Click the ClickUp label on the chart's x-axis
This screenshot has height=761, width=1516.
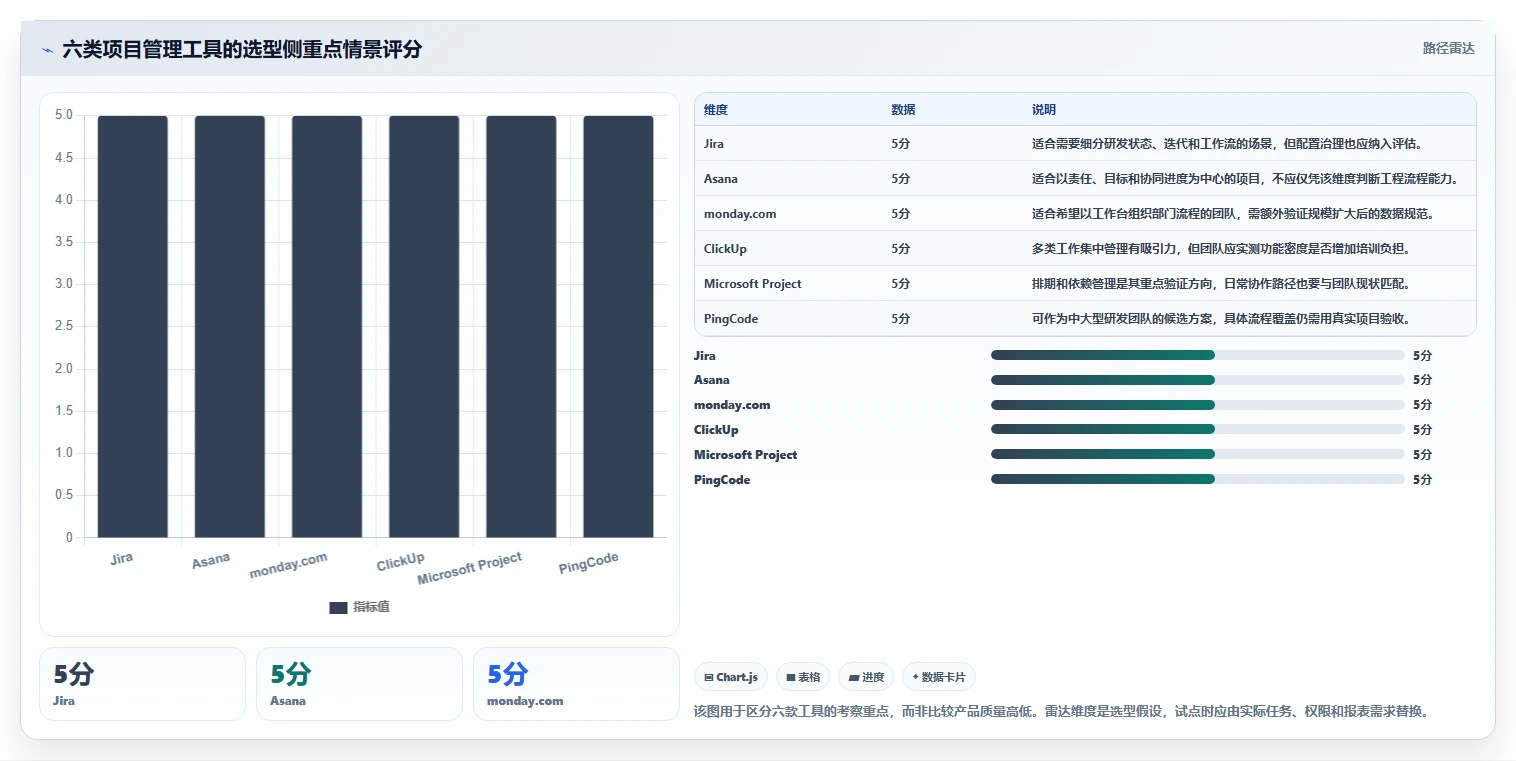(x=401, y=561)
